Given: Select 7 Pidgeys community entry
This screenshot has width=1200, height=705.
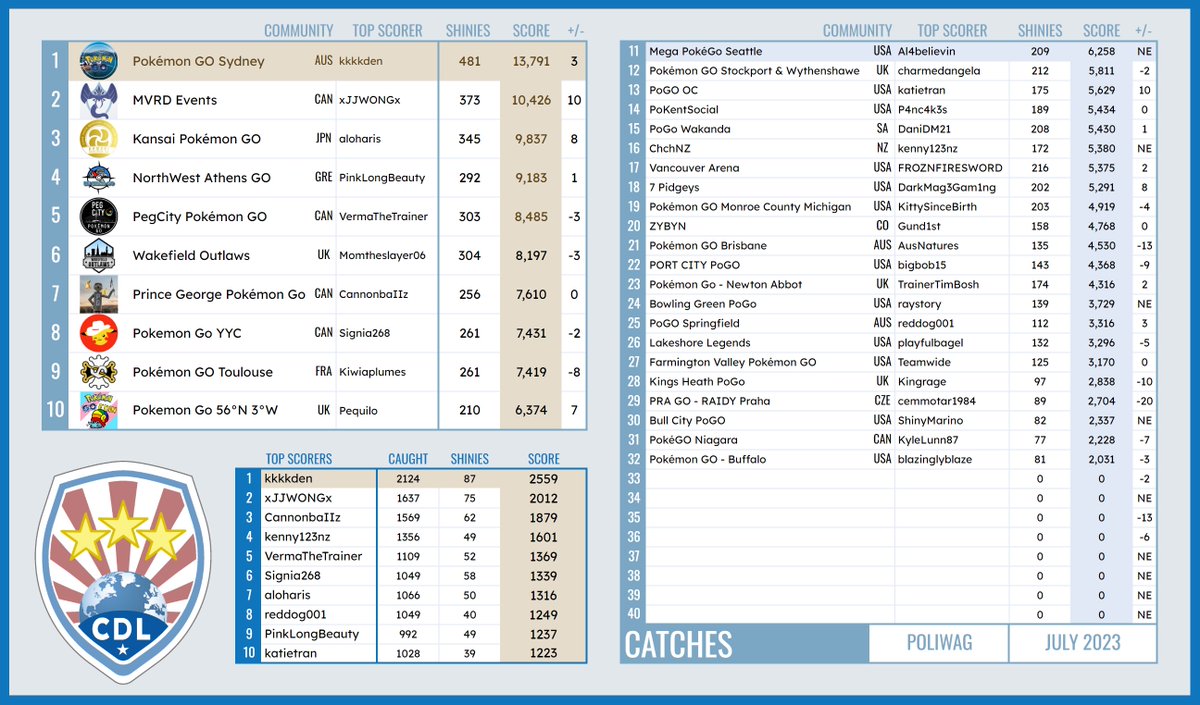Looking at the screenshot, I should click(x=675, y=187).
